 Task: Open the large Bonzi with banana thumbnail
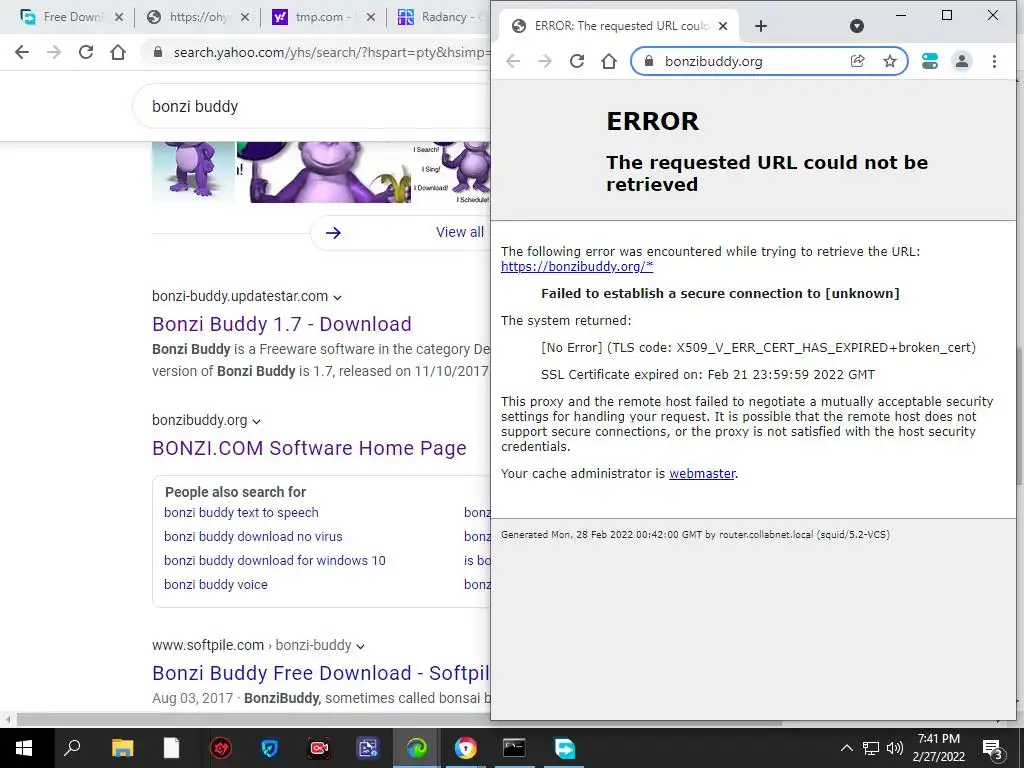(324, 172)
